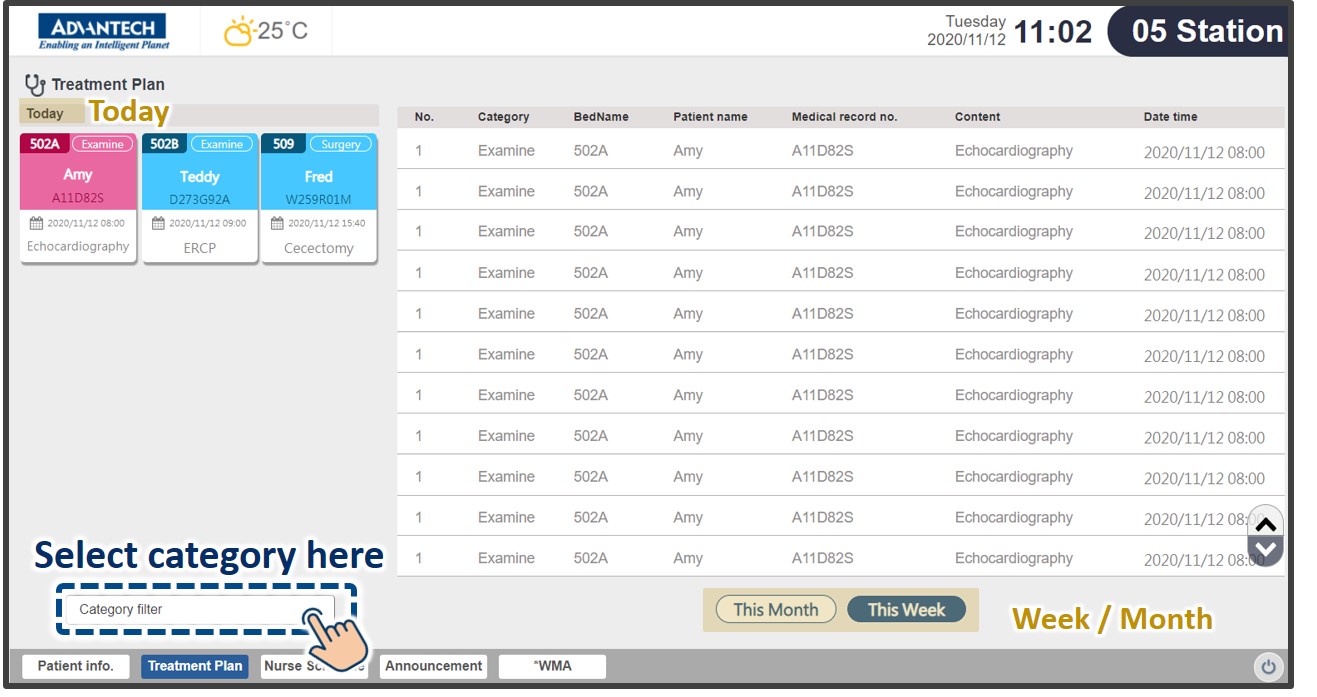Switch to the Patient info. tab

77,666
